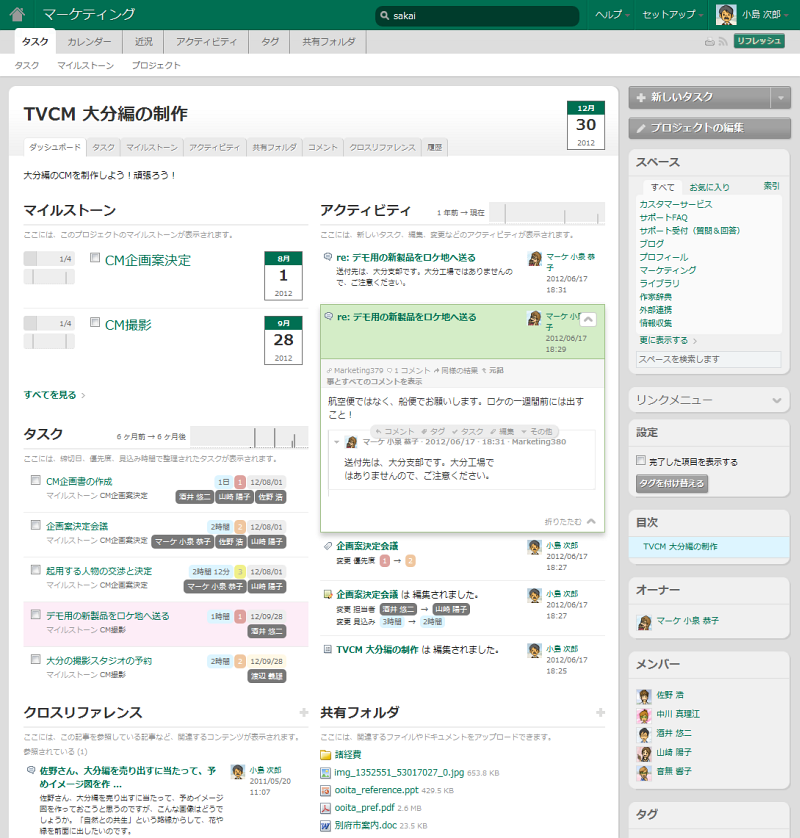Tick the checkbox for task 企画案決定会議

pyautogui.click(x=35, y=525)
